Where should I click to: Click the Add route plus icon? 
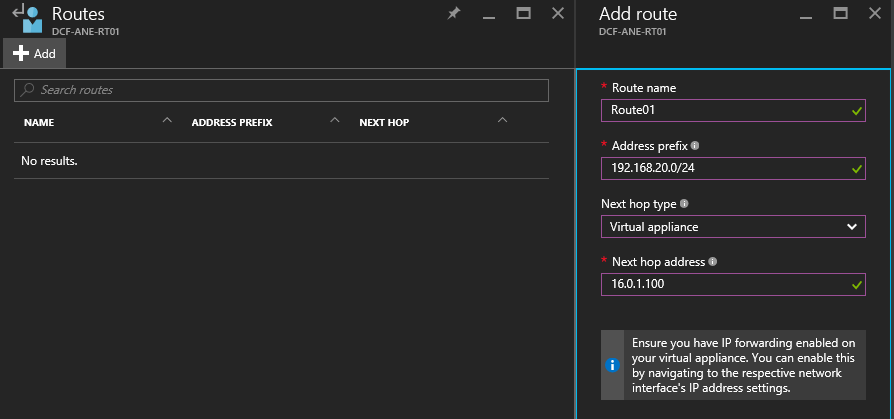20,54
